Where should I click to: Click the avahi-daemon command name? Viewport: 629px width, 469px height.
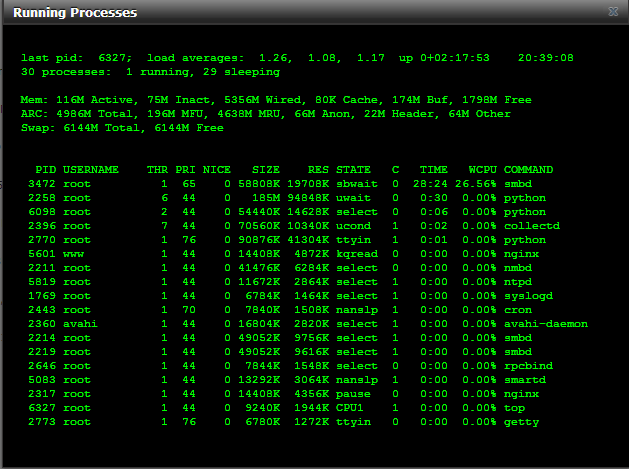coord(546,324)
